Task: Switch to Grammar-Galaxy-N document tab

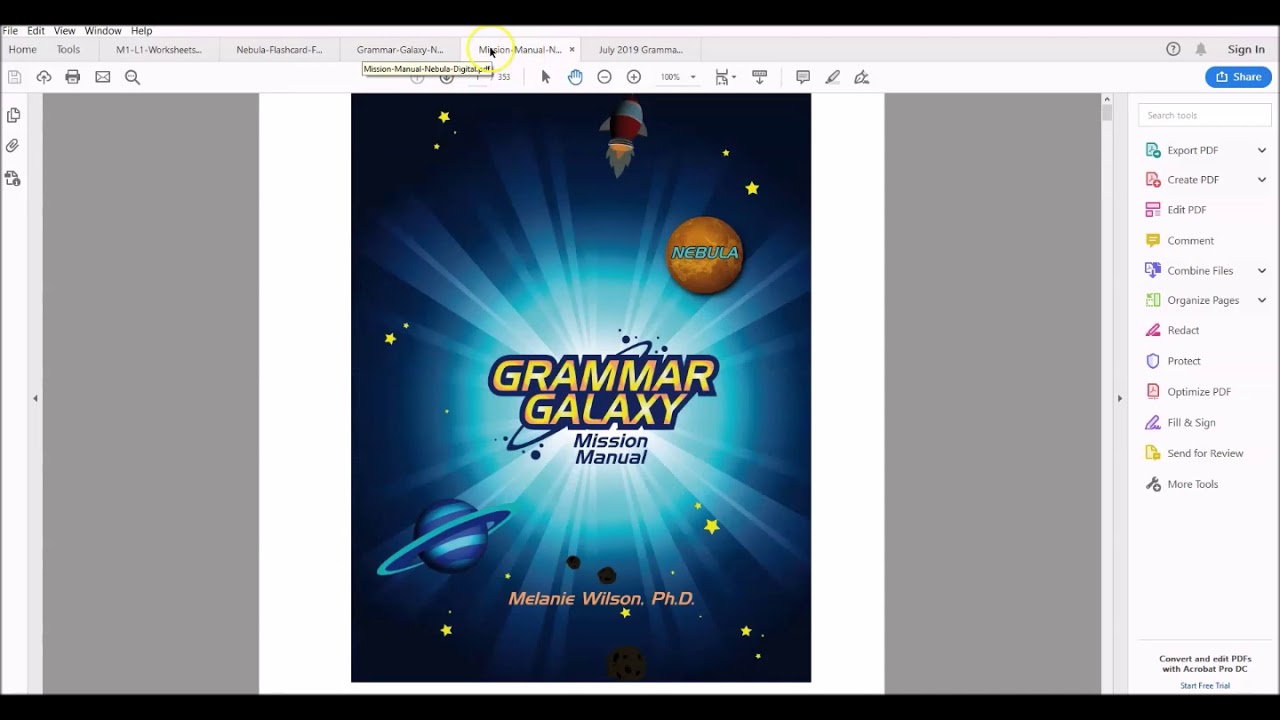Action: (400, 49)
